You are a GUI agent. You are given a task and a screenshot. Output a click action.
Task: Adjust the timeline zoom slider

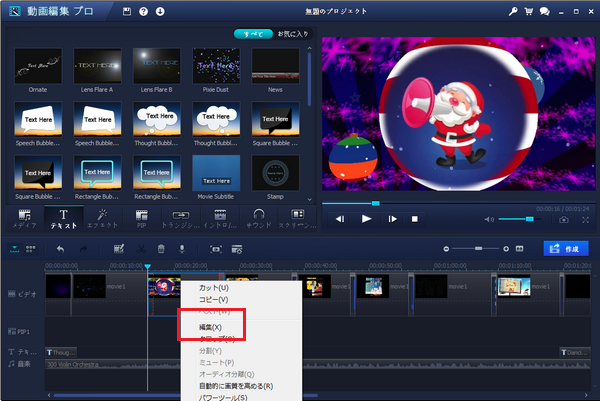(x=476, y=249)
